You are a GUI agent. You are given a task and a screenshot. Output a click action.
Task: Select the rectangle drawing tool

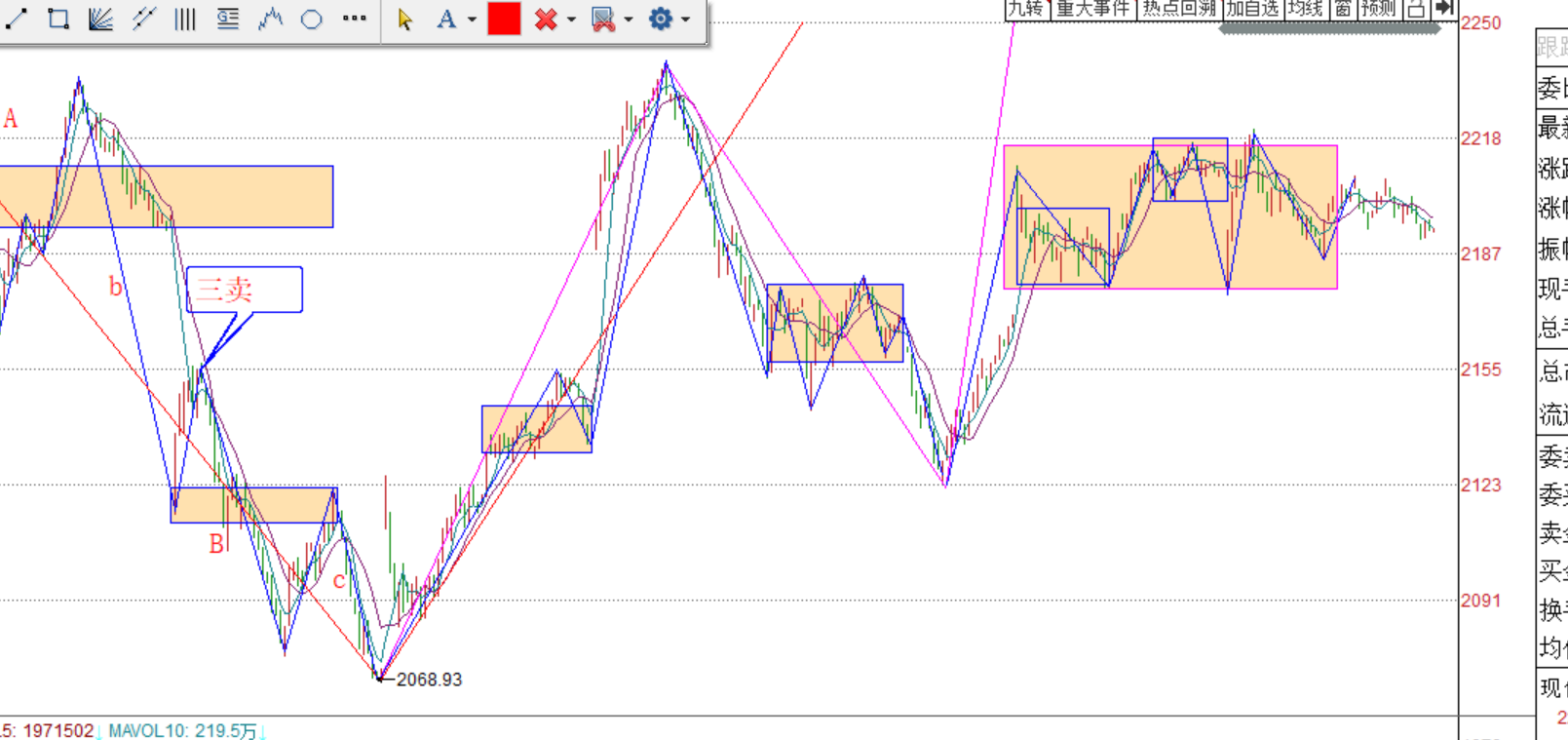click(58, 19)
